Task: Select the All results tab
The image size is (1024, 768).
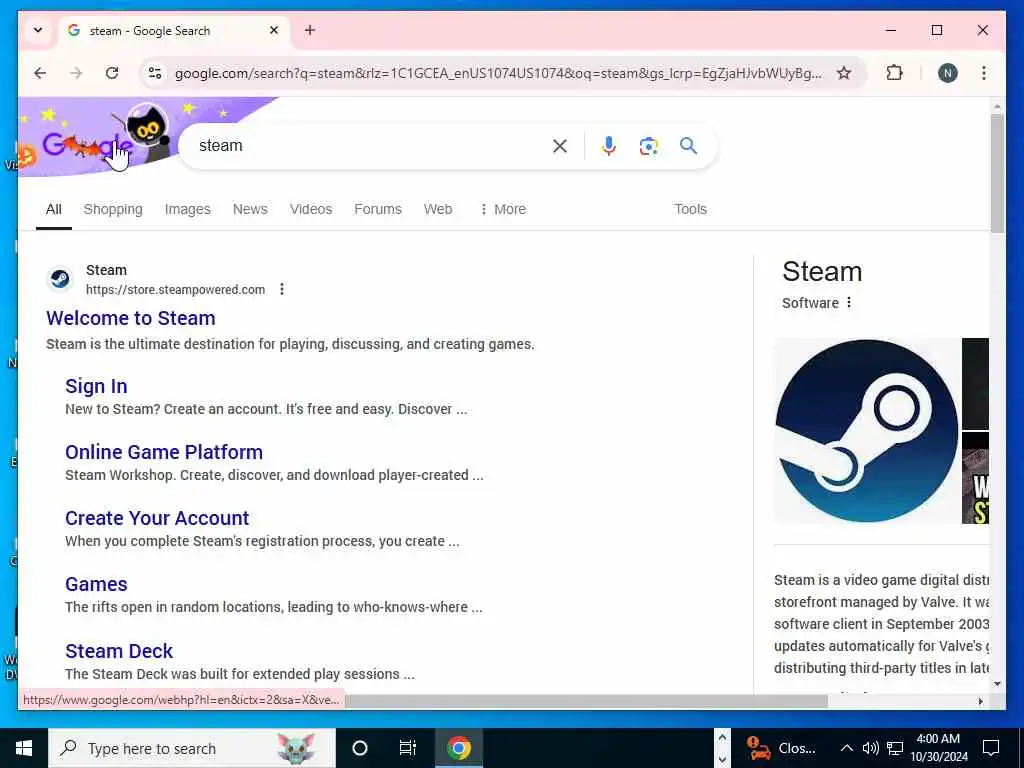Action: [x=54, y=209]
